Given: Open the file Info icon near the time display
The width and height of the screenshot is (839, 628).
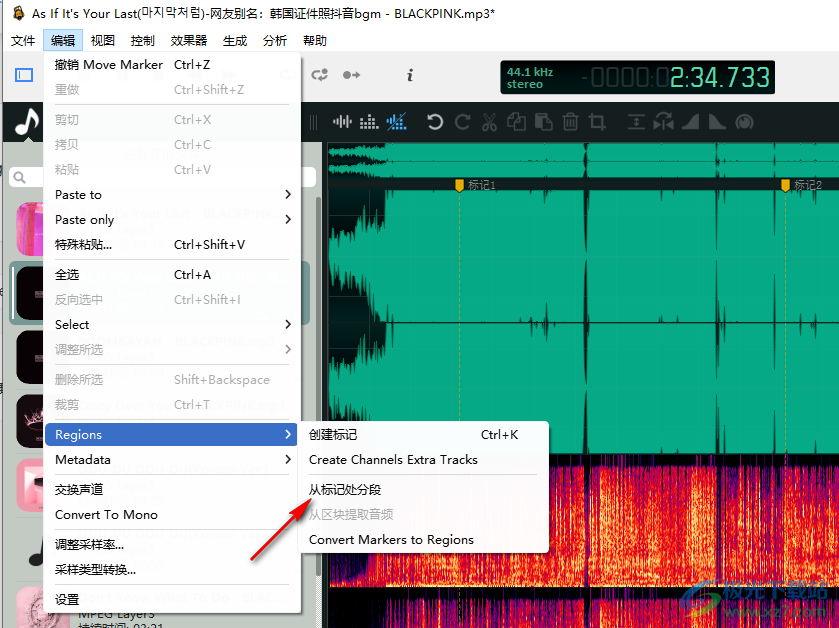Looking at the screenshot, I should pos(410,74).
